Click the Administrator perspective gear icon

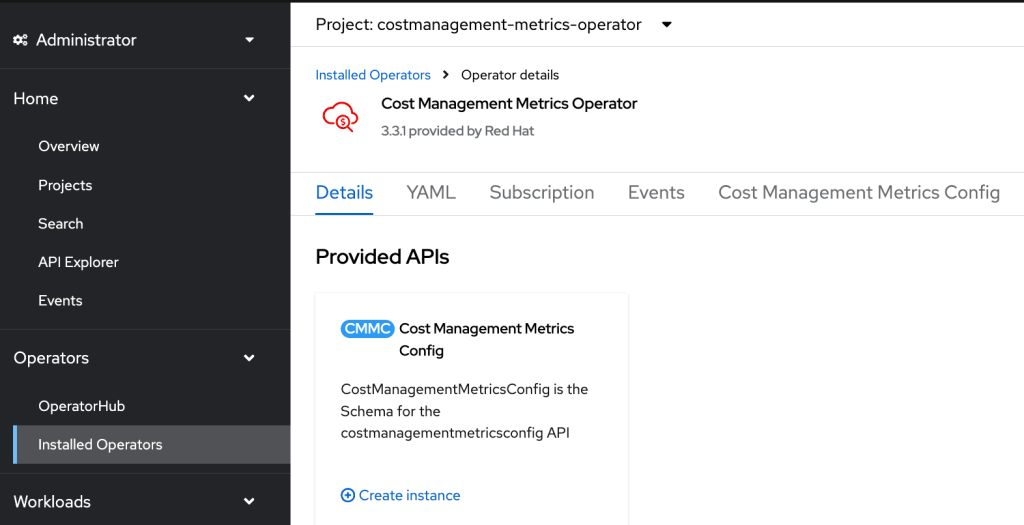pyautogui.click(x=20, y=40)
